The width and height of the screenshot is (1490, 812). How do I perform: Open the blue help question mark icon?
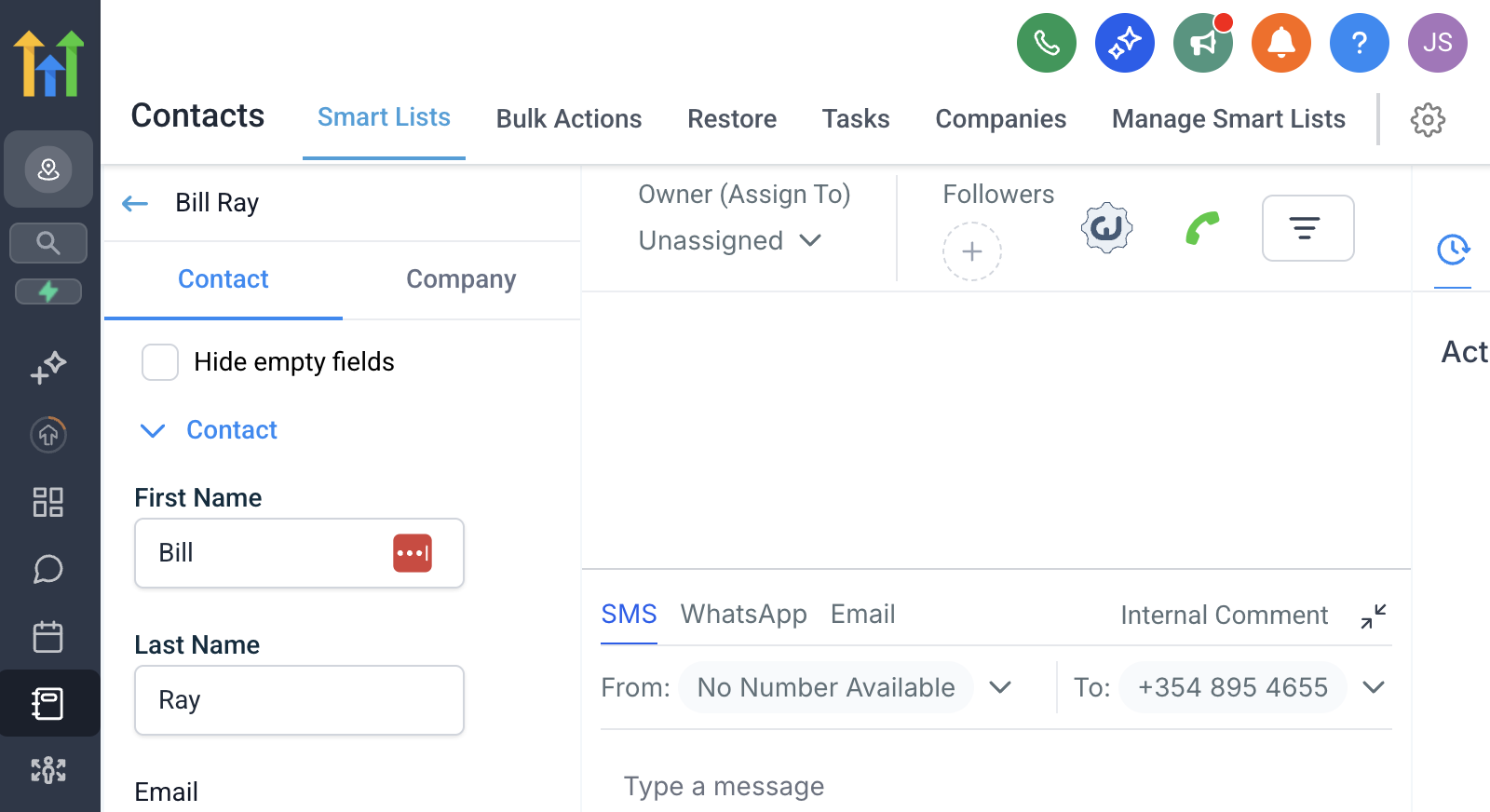[x=1359, y=43]
